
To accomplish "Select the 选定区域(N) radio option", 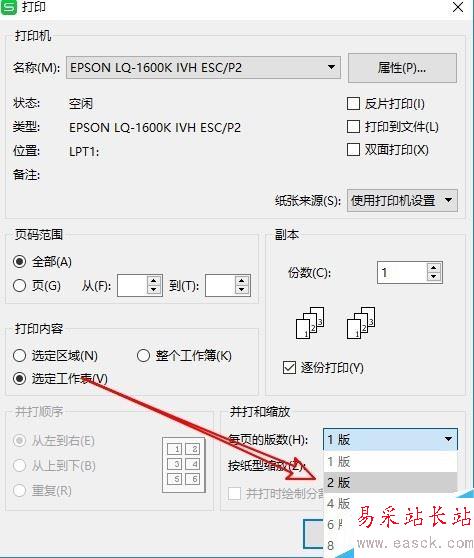I will tap(19, 355).
